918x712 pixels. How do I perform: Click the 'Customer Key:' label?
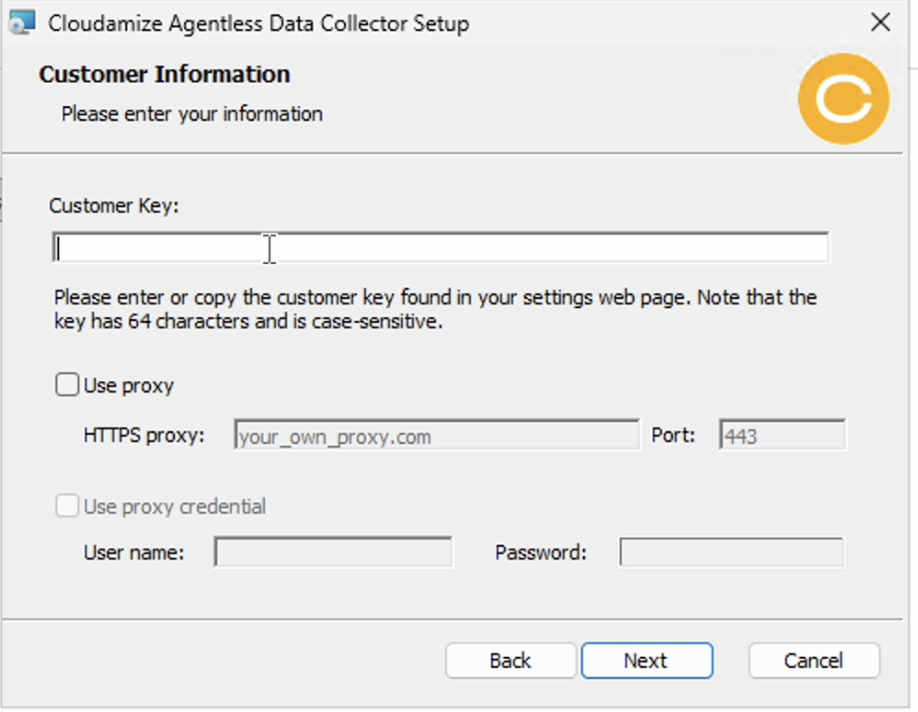click(x=114, y=206)
